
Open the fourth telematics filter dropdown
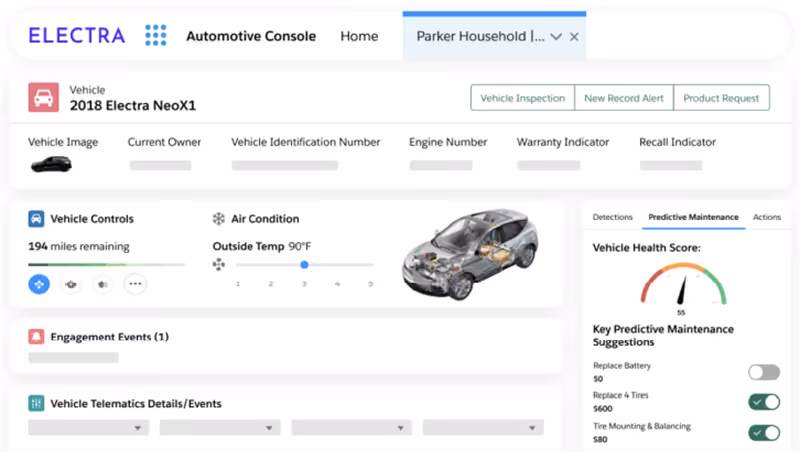coord(483,428)
